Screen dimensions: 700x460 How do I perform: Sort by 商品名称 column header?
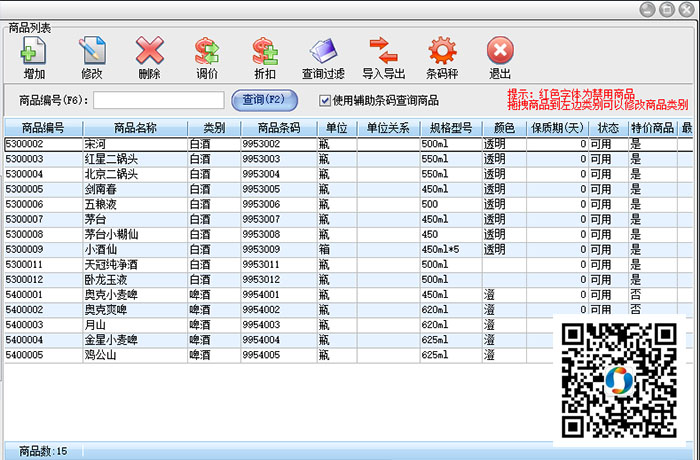pyautogui.click(x=135, y=128)
